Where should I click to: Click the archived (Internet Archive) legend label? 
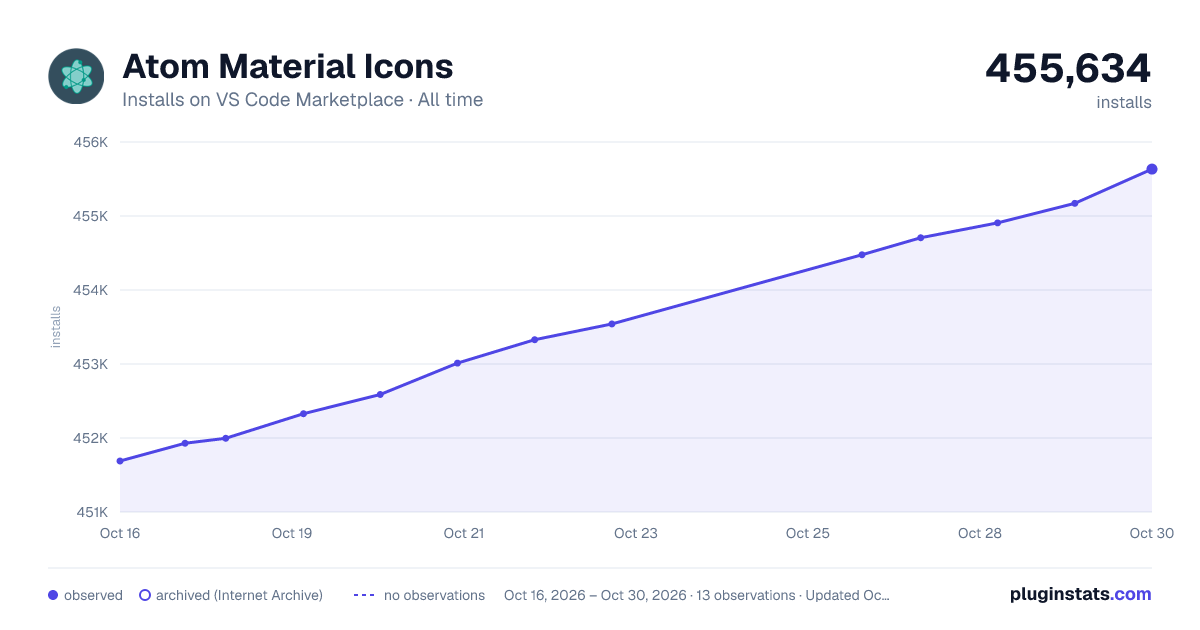click(239, 595)
